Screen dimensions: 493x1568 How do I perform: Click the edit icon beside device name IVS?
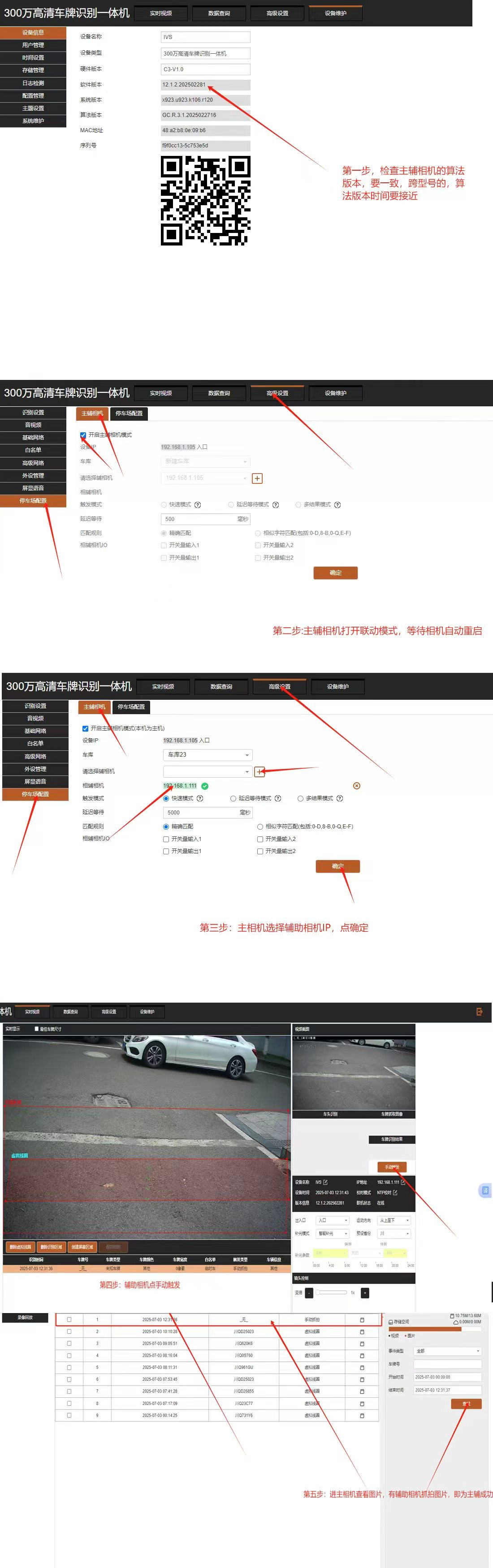(325, 1183)
